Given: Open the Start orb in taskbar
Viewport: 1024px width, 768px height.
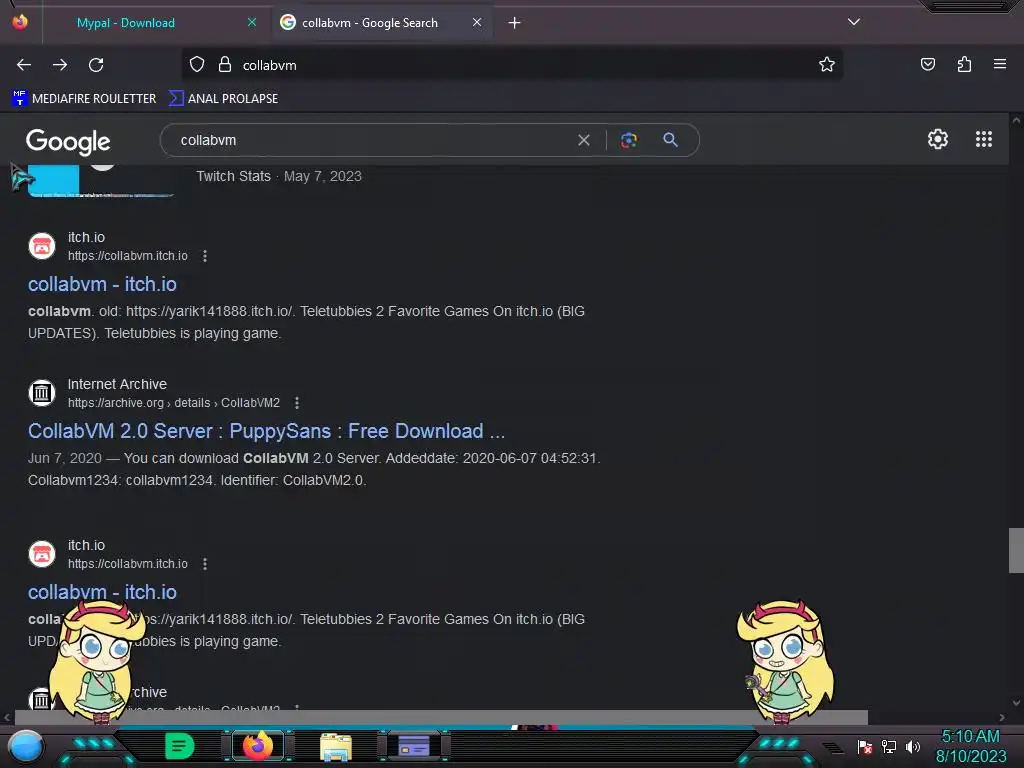Looking at the screenshot, I should pos(25,747).
